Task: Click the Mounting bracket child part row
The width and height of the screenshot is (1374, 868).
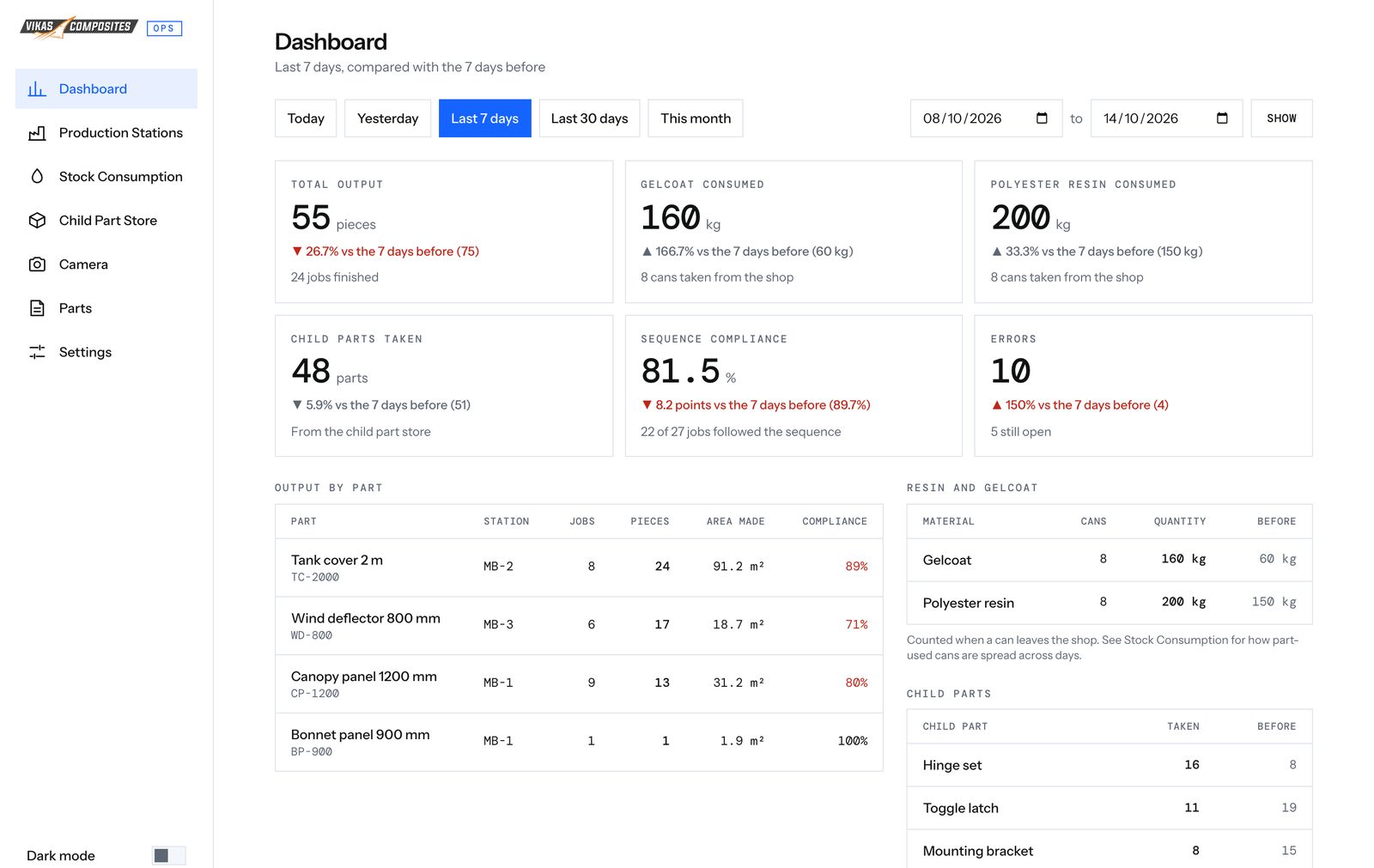Action: pyautogui.click(x=1110, y=851)
